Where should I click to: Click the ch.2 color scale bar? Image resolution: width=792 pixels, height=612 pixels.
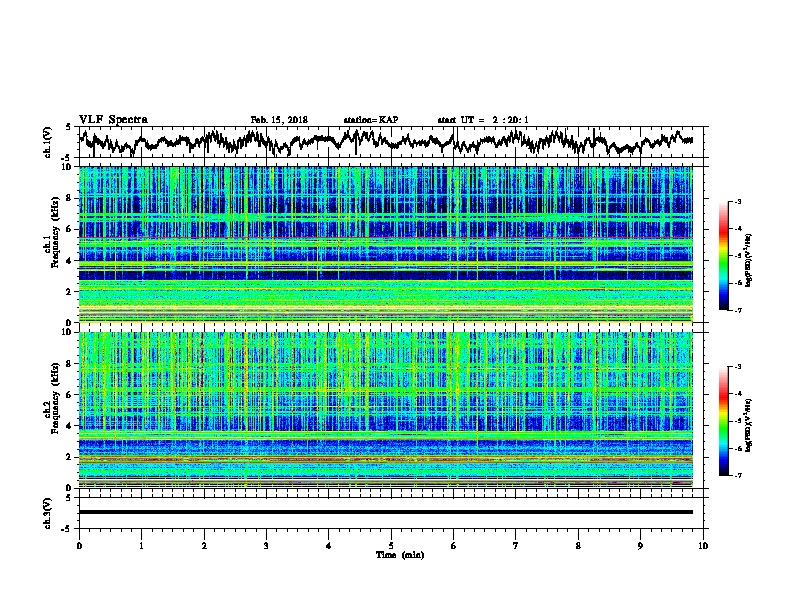(x=723, y=421)
